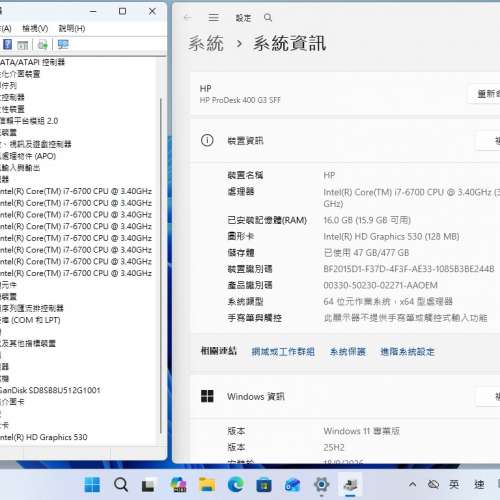Click the Windows 11 專業版 edition value

362,431
